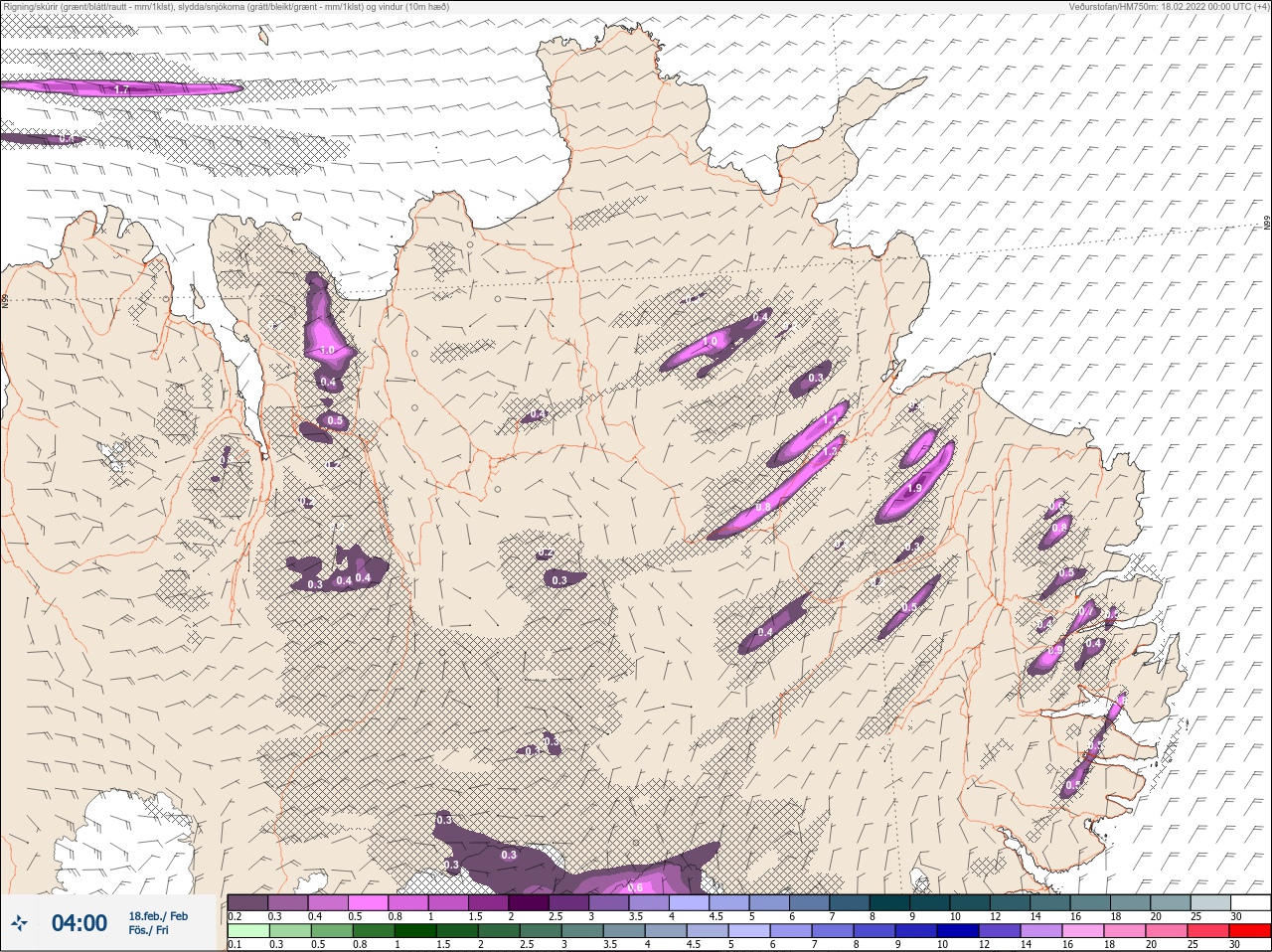
Task: Click the weekday text 'Fös./ Fri'
Action: click(x=148, y=931)
